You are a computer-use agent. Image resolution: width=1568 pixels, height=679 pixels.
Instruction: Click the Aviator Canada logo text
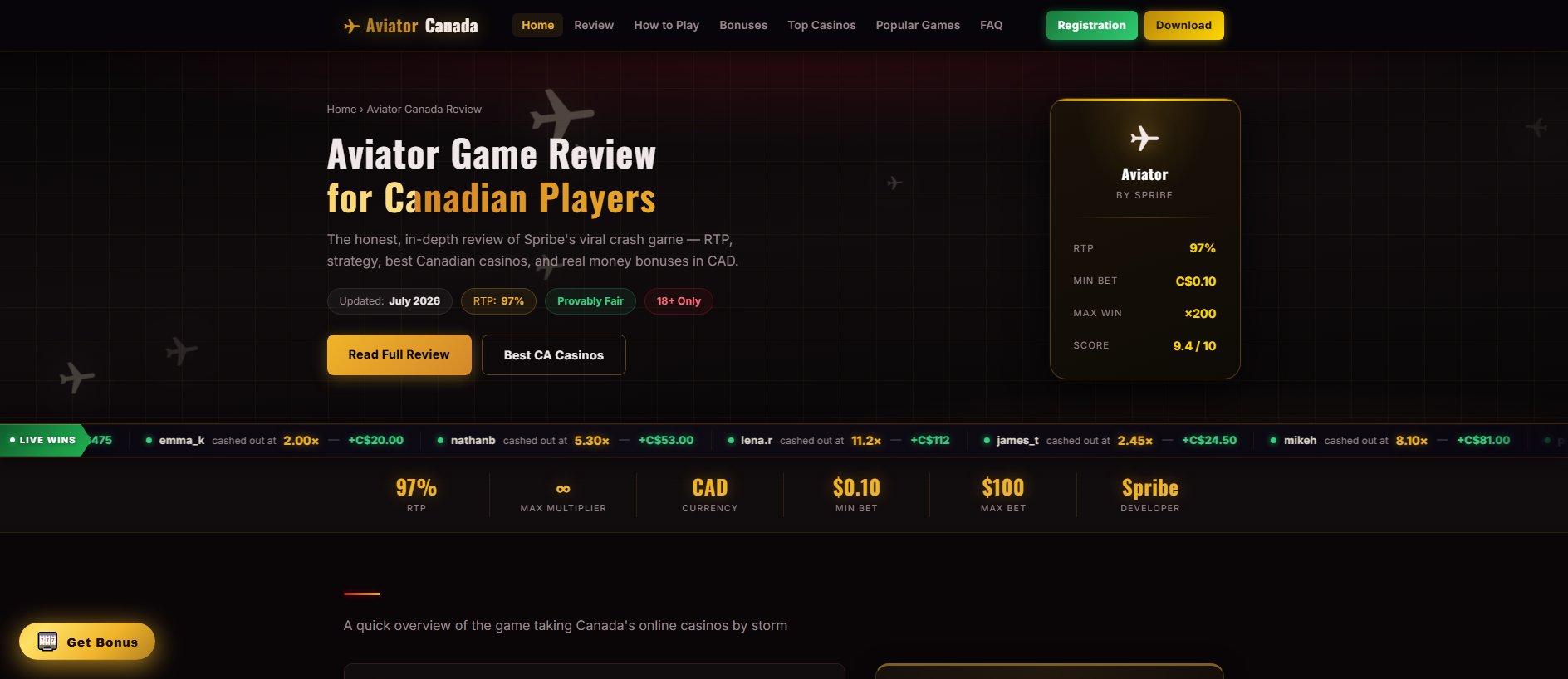[x=422, y=26]
